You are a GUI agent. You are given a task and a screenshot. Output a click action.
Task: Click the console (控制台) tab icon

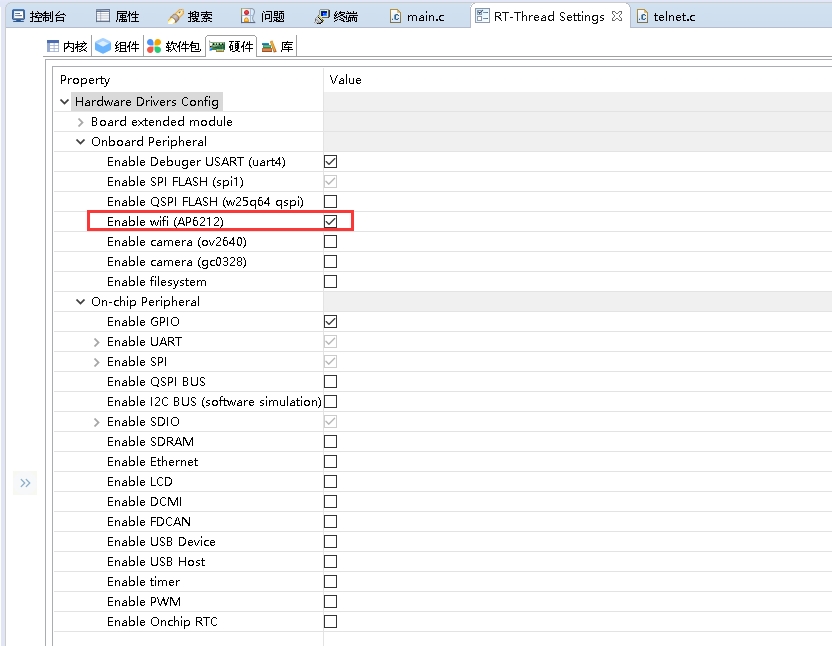tap(17, 16)
